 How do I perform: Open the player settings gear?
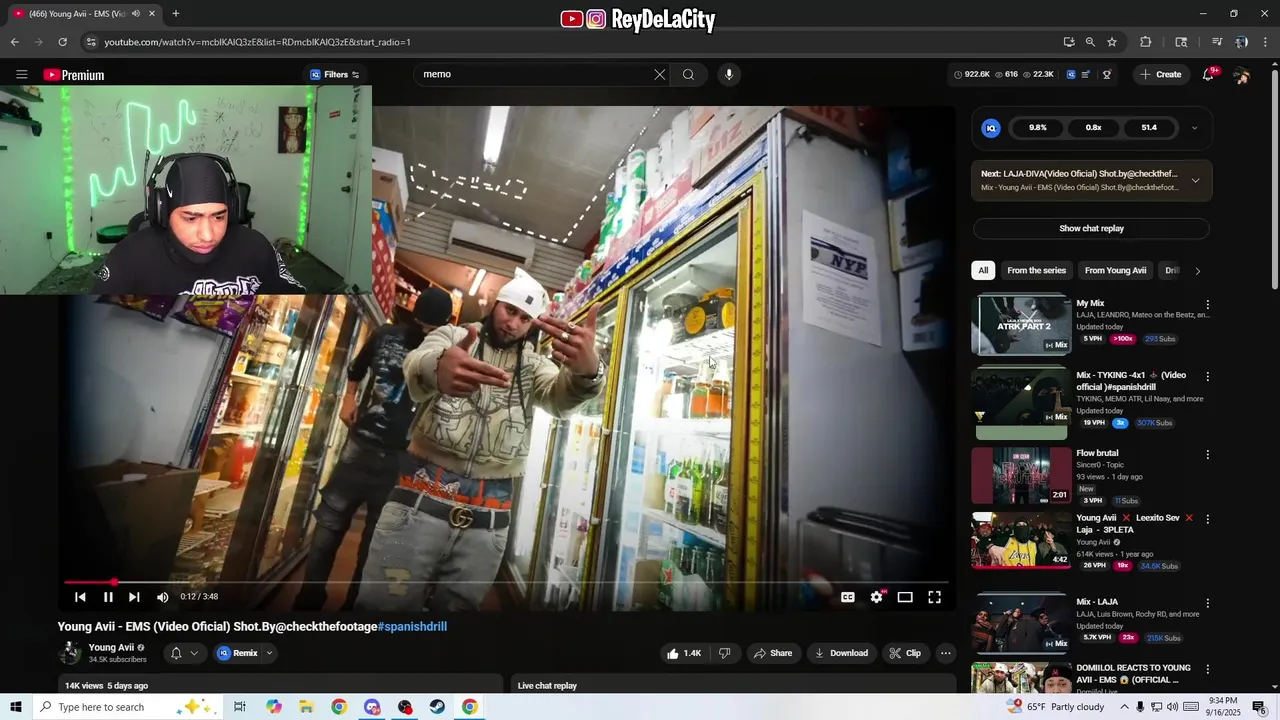[877, 597]
